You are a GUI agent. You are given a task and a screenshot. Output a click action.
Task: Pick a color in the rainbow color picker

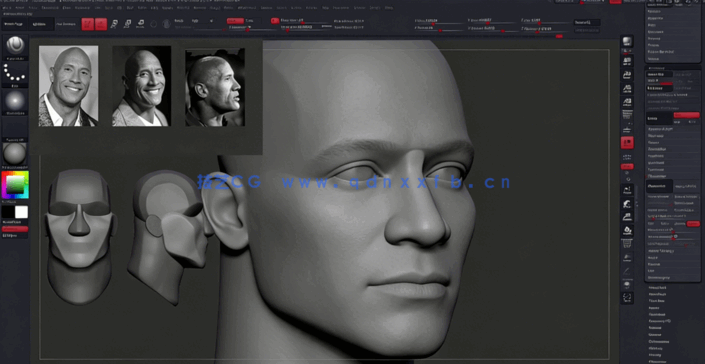[x=15, y=184]
